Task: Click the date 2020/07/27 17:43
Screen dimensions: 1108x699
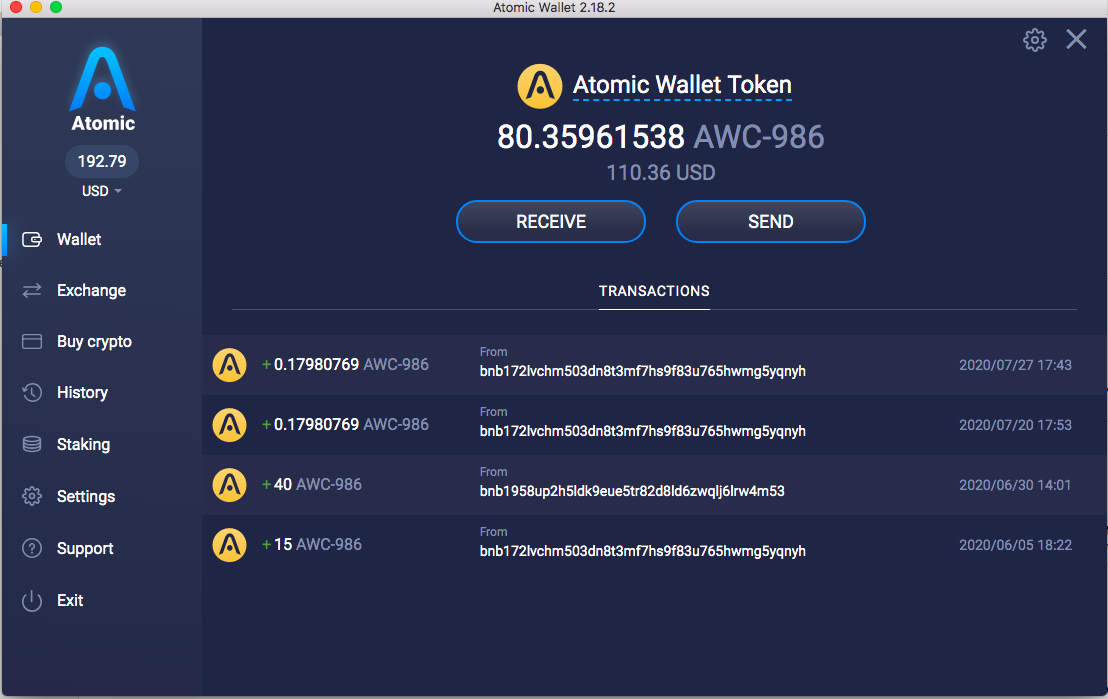Action: [1015, 365]
